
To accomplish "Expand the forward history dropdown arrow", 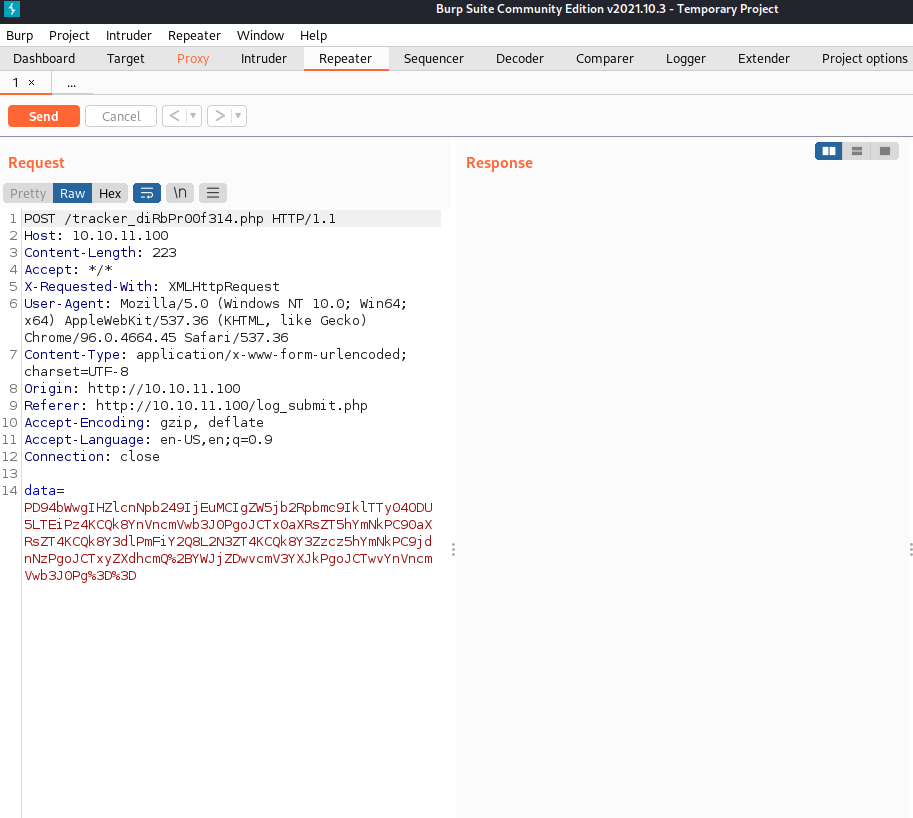I will [238, 116].
